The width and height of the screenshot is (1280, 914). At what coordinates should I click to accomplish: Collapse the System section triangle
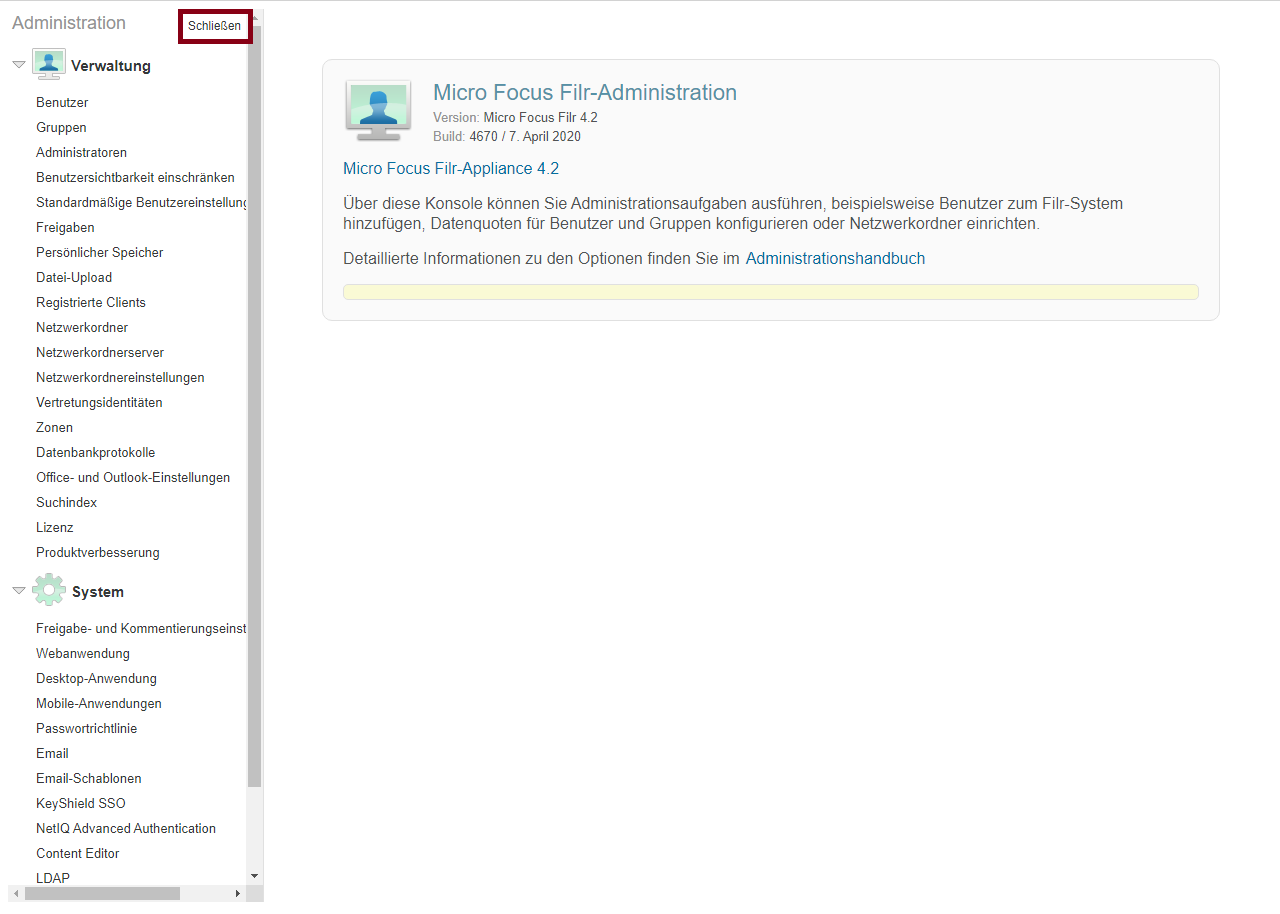[18, 591]
